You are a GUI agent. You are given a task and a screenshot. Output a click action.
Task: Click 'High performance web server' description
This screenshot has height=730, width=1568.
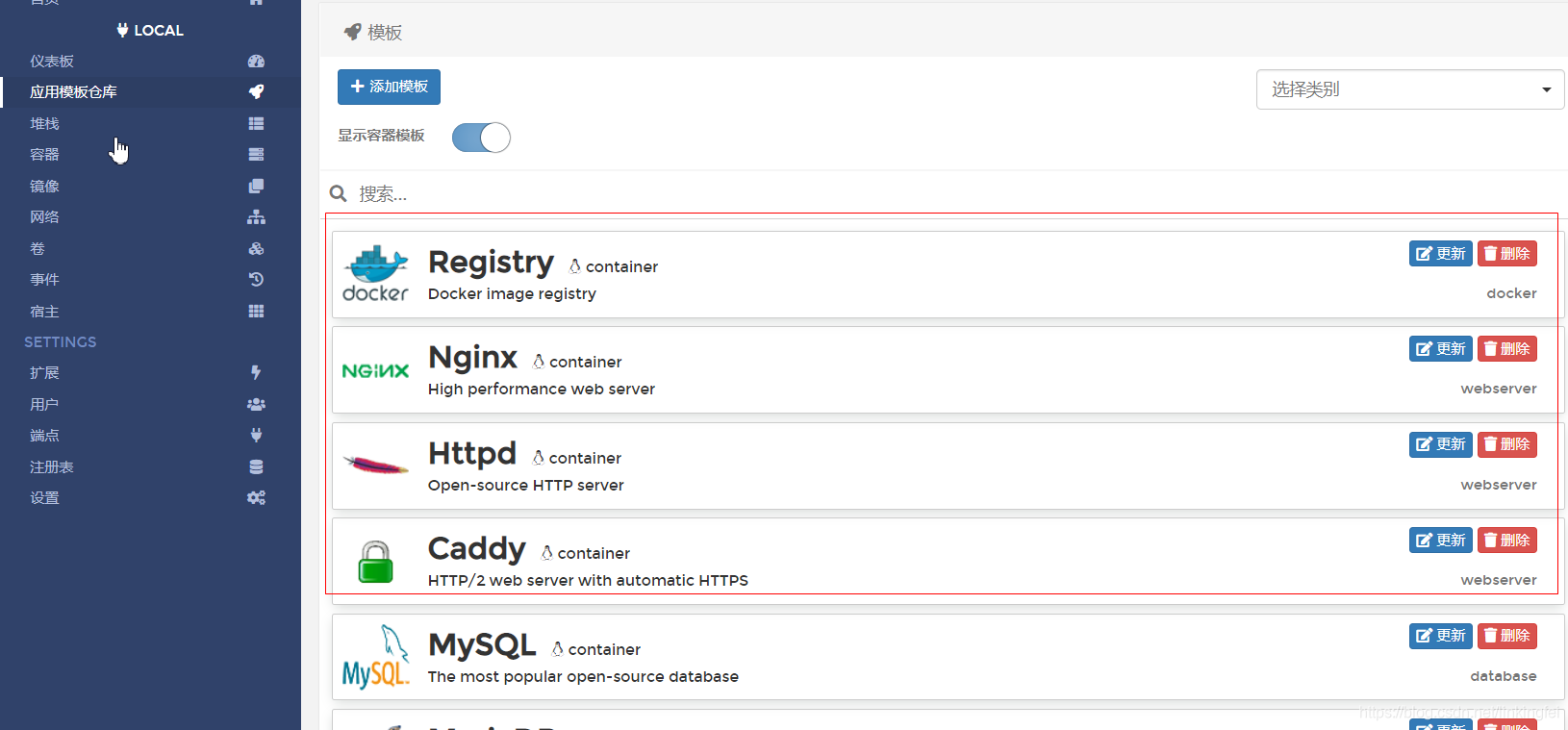pyautogui.click(x=542, y=389)
